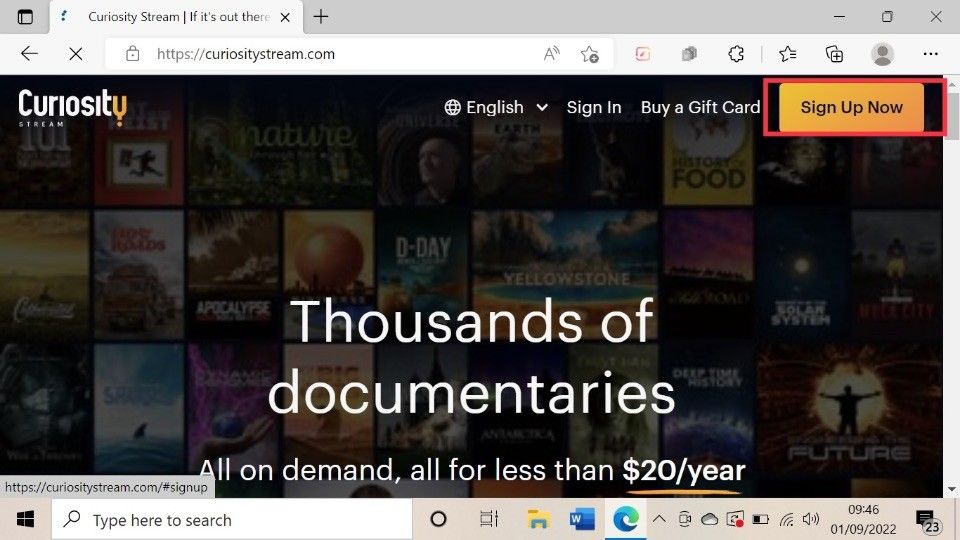The image size is (960, 540).
Task: Open a new browser tab
Action: pyautogui.click(x=321, y=17)
